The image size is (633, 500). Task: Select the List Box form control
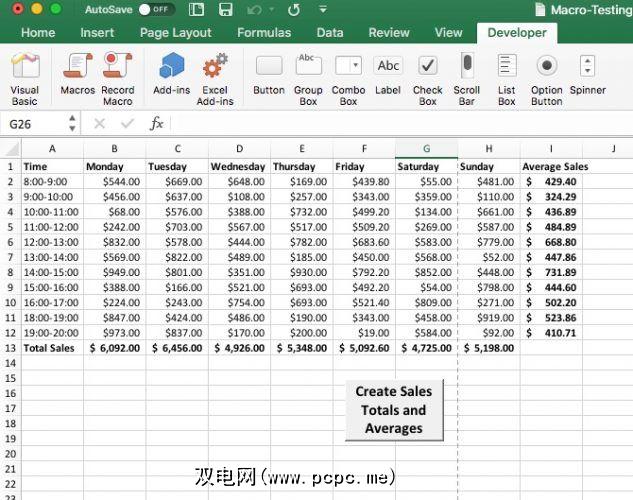507,78
